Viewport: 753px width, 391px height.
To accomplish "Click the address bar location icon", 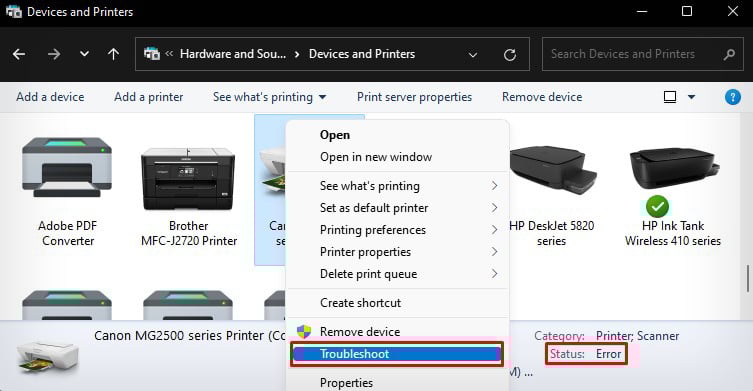I will [152, 54].
